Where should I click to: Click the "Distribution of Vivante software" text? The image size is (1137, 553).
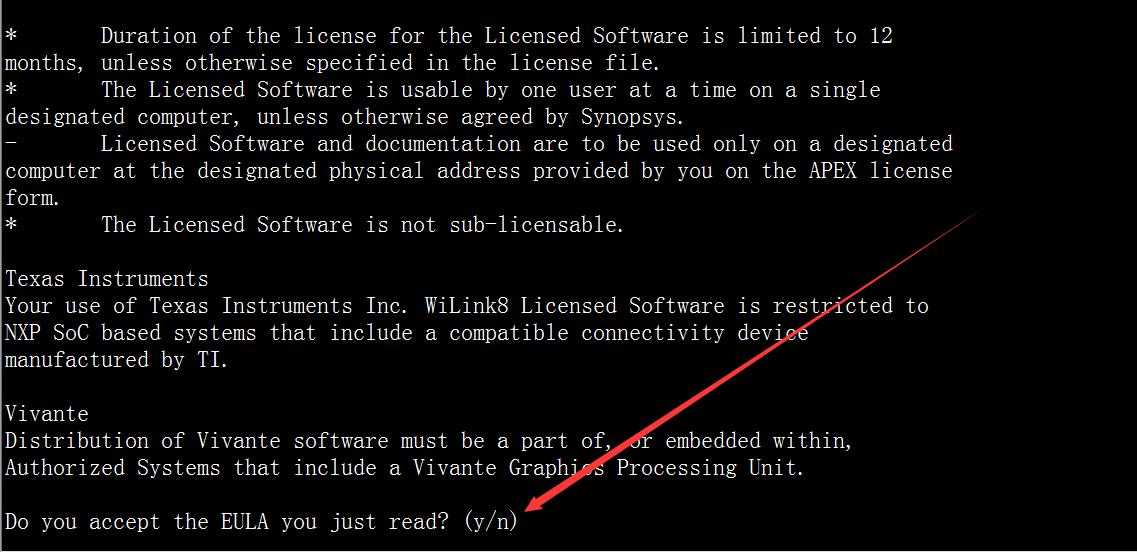pos(196,441)
